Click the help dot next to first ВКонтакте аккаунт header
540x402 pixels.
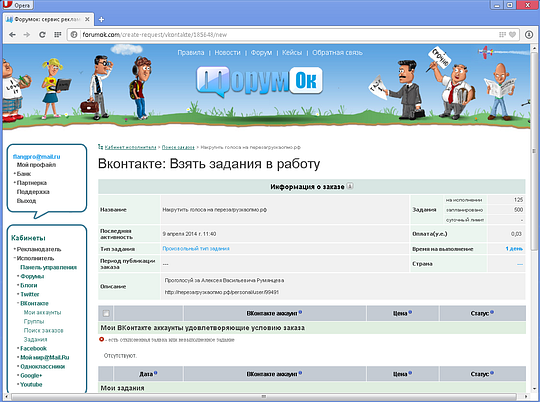pyautogui.click(x=300, y=312)
